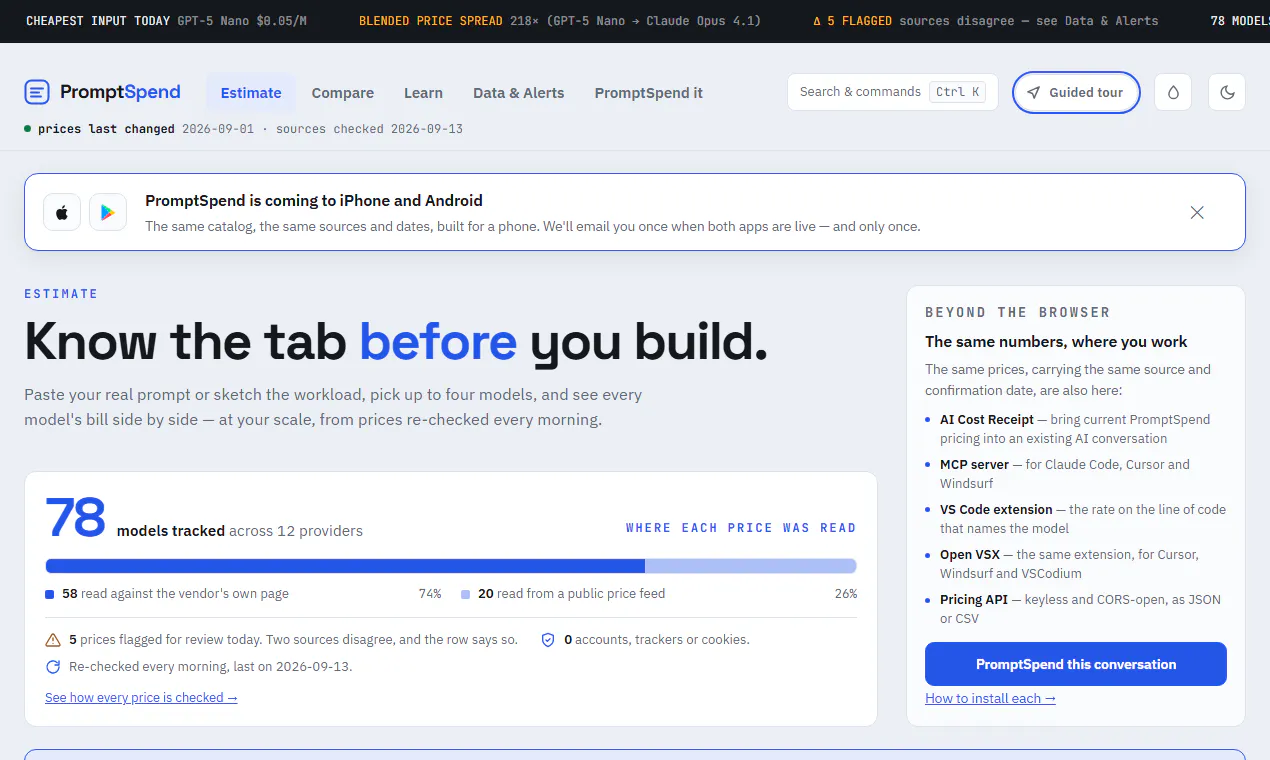The height and width of the screenshot is (760, 1270).
Task: Click the 'prices last changed 2026-09-01' status
Action: coord(146,129)
